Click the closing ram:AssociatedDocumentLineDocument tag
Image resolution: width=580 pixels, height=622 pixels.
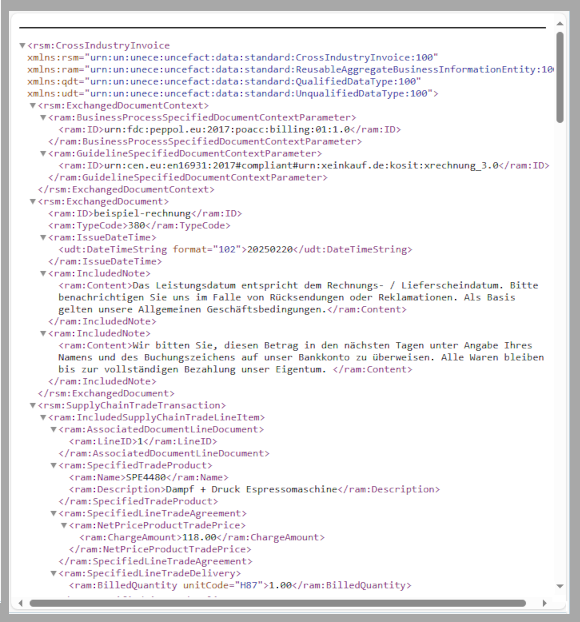point(164,453)
